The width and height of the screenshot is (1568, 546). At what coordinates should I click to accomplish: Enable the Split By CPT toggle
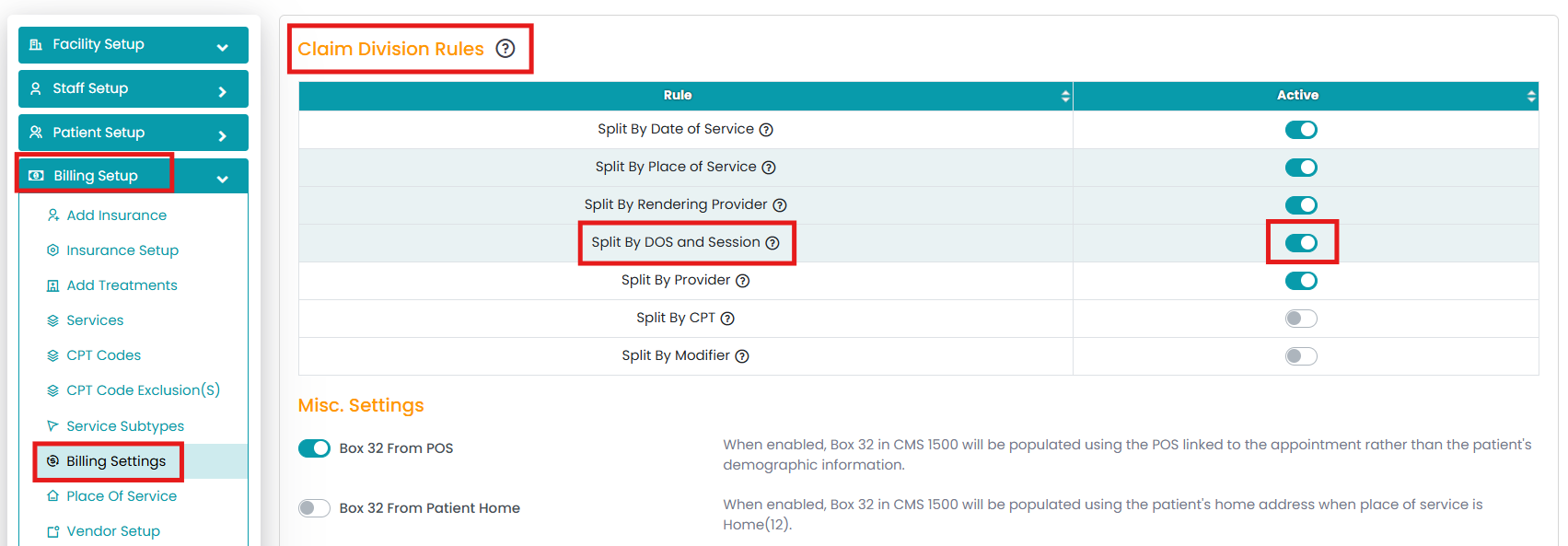1301,319
